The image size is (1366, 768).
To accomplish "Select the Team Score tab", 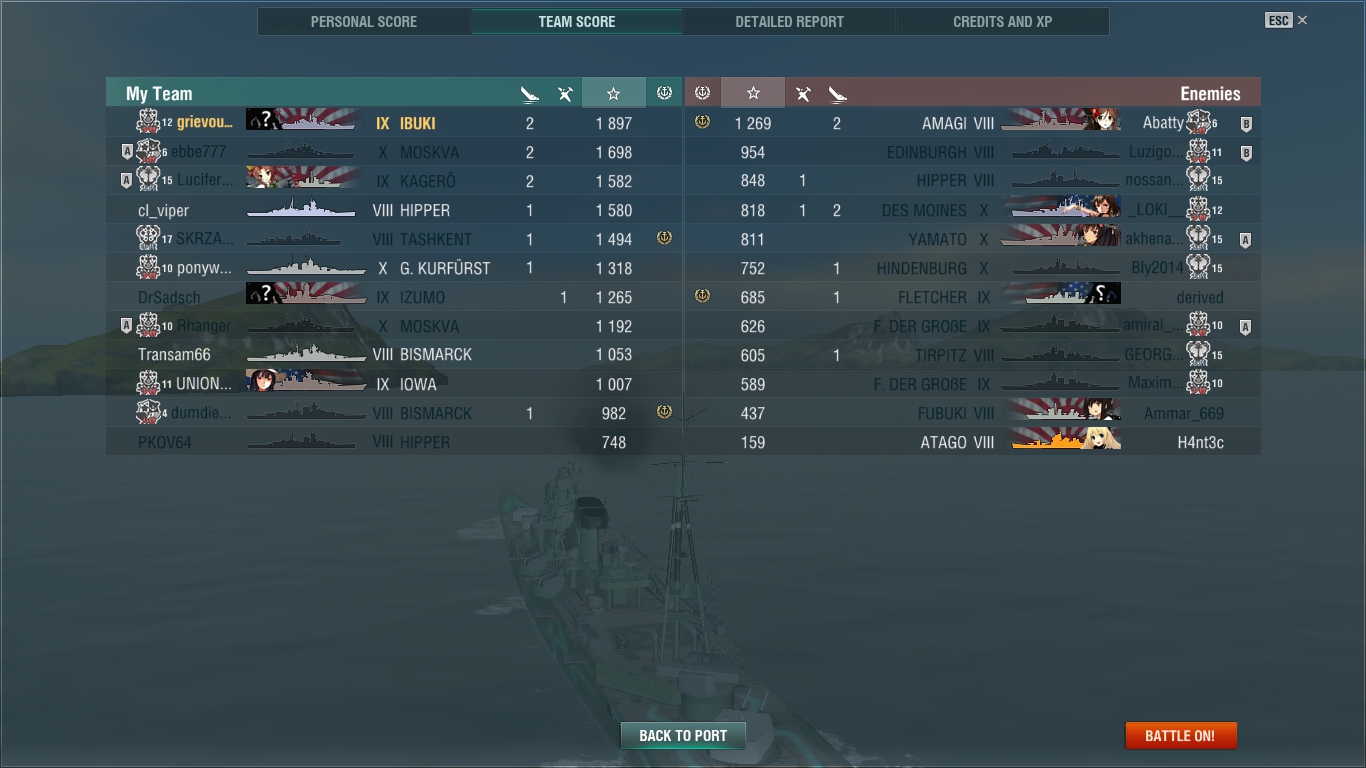I will (577, 21).
